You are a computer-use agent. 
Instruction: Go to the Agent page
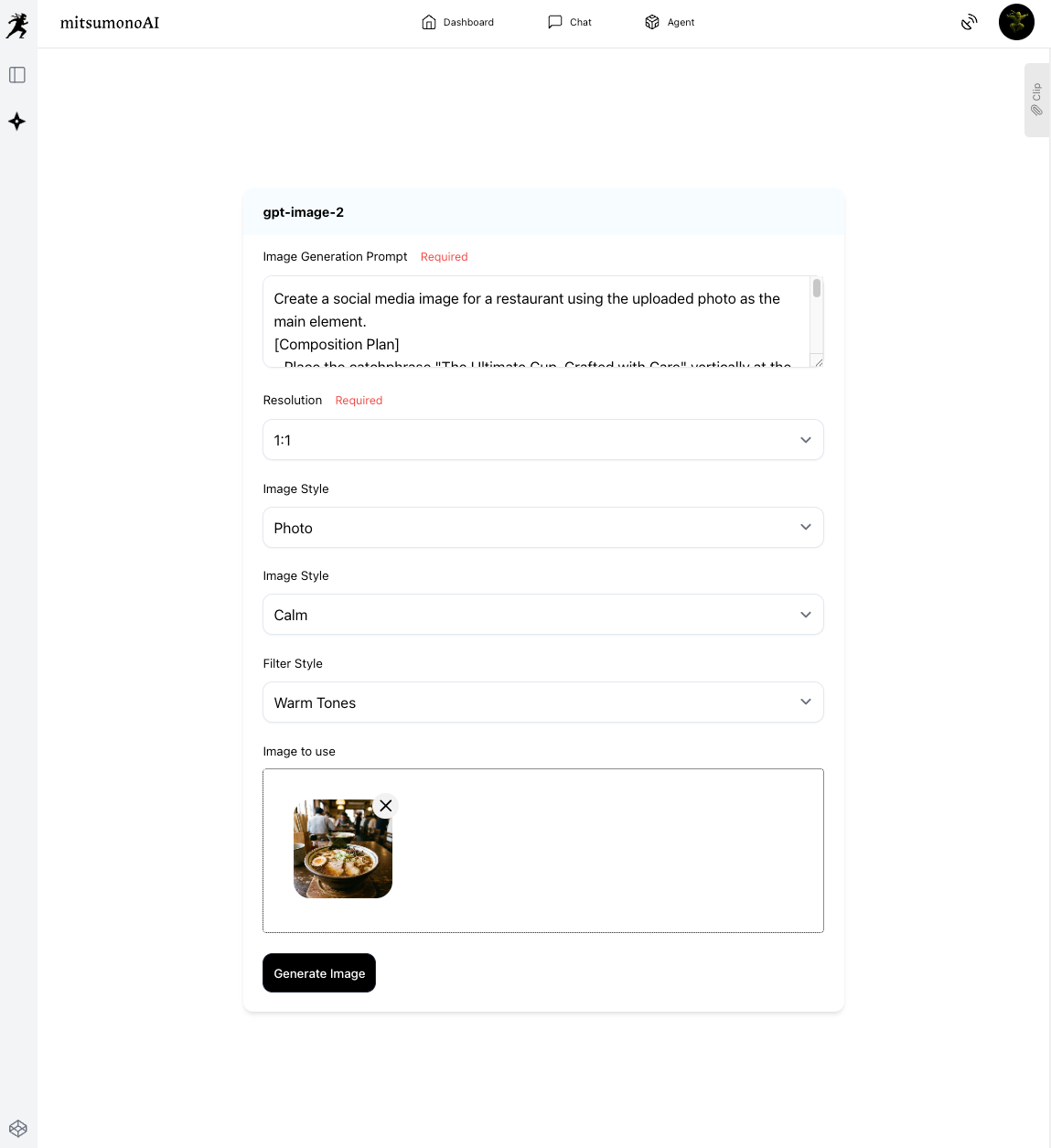pos(670,22)
